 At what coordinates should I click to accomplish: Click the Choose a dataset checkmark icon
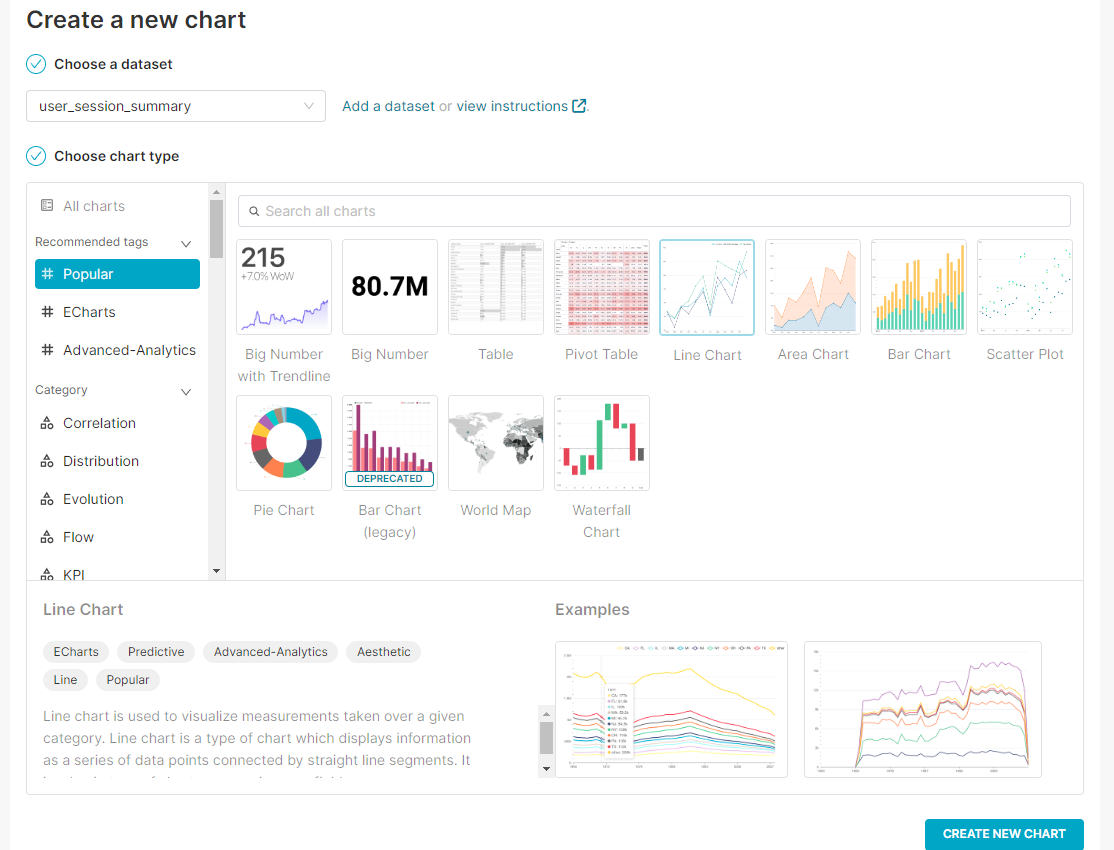pos(36,64)
